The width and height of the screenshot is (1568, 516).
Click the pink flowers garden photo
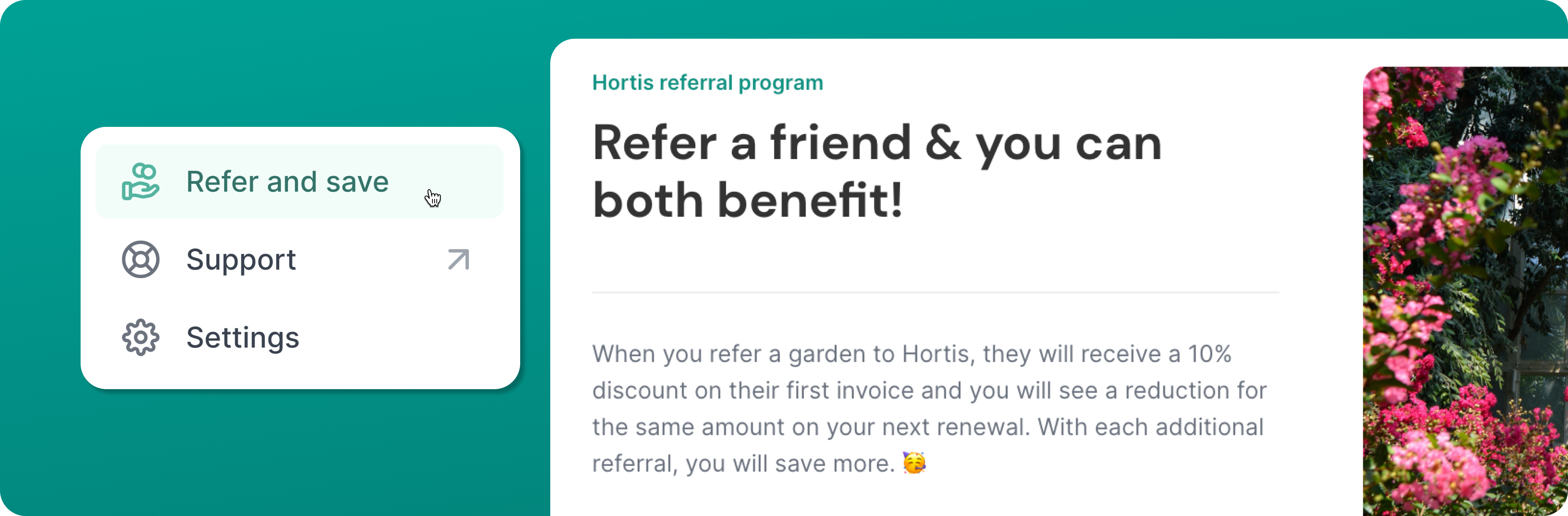[1465, 291]
